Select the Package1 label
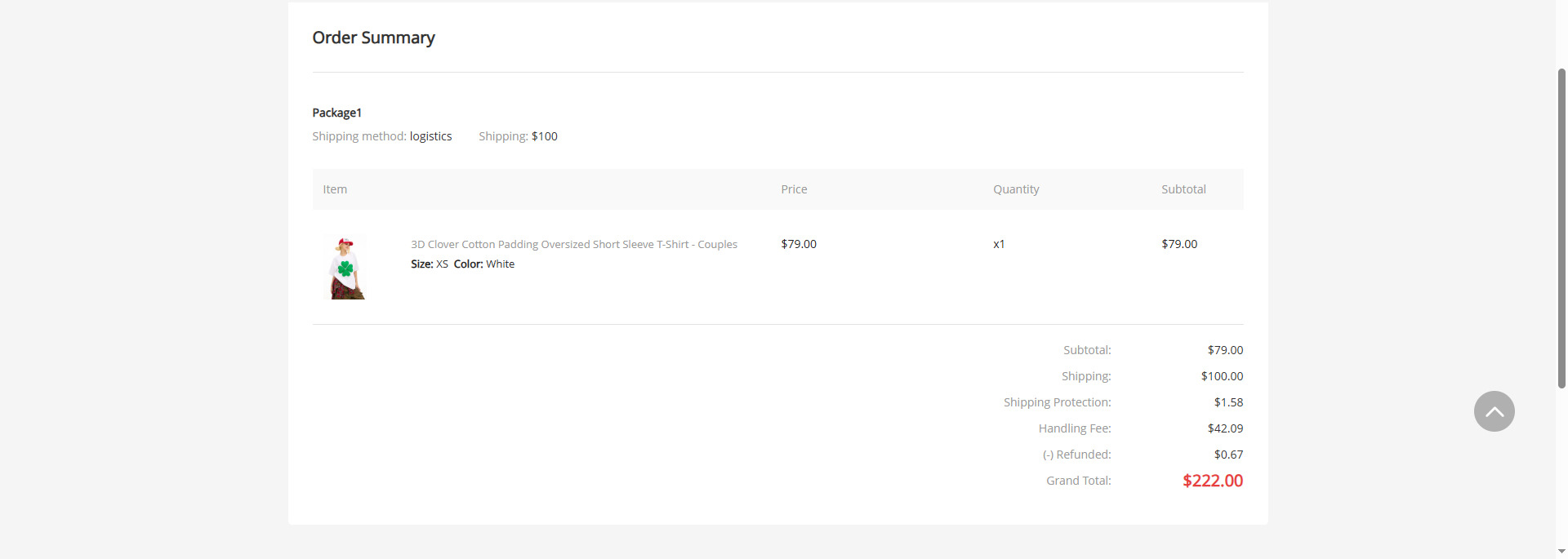This screenshot has height=559, width=1568. tap(336, 113)
